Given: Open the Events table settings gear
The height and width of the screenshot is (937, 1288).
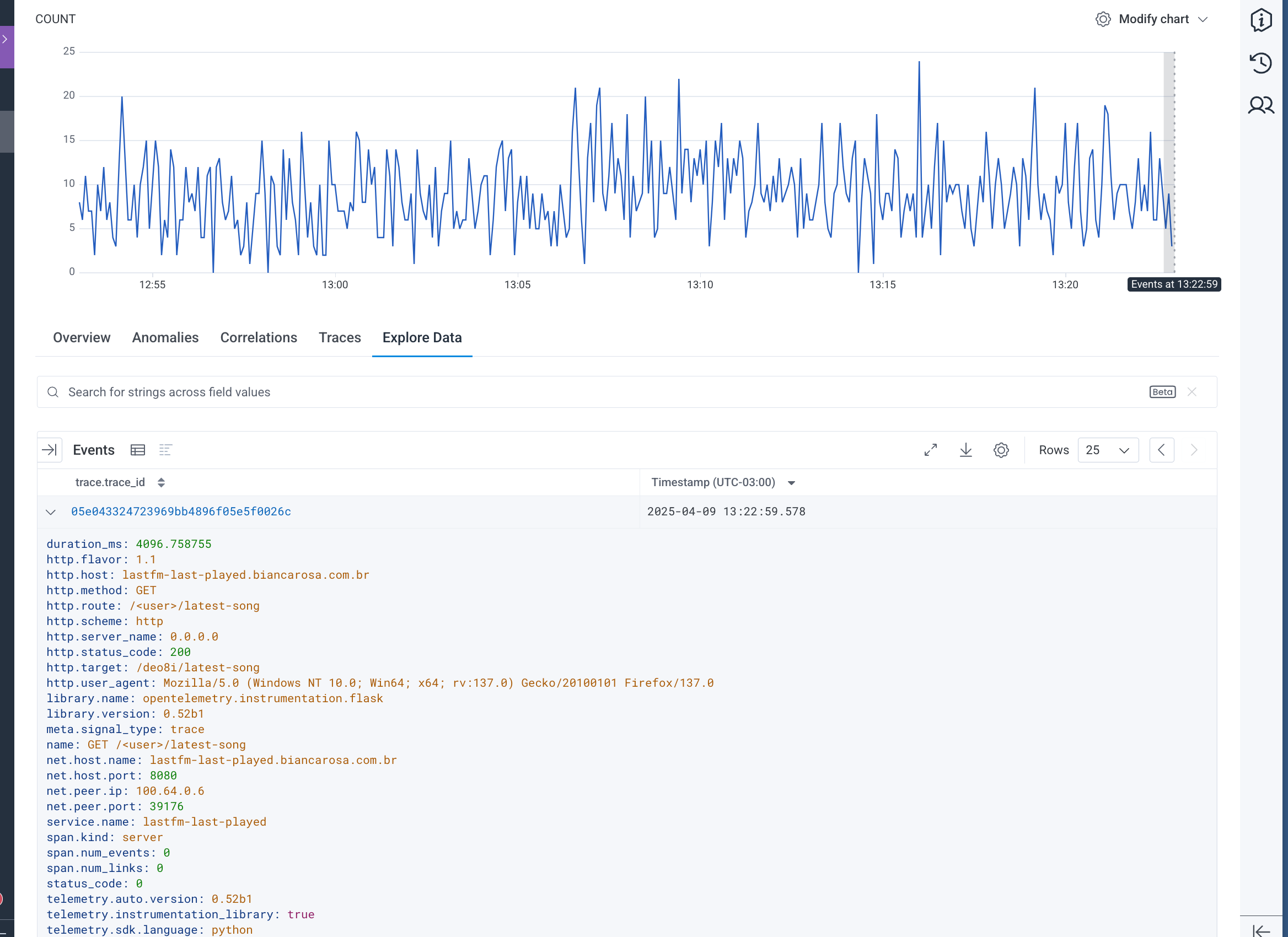Looking at the screenshot, I should click(x=1001, y=450).
